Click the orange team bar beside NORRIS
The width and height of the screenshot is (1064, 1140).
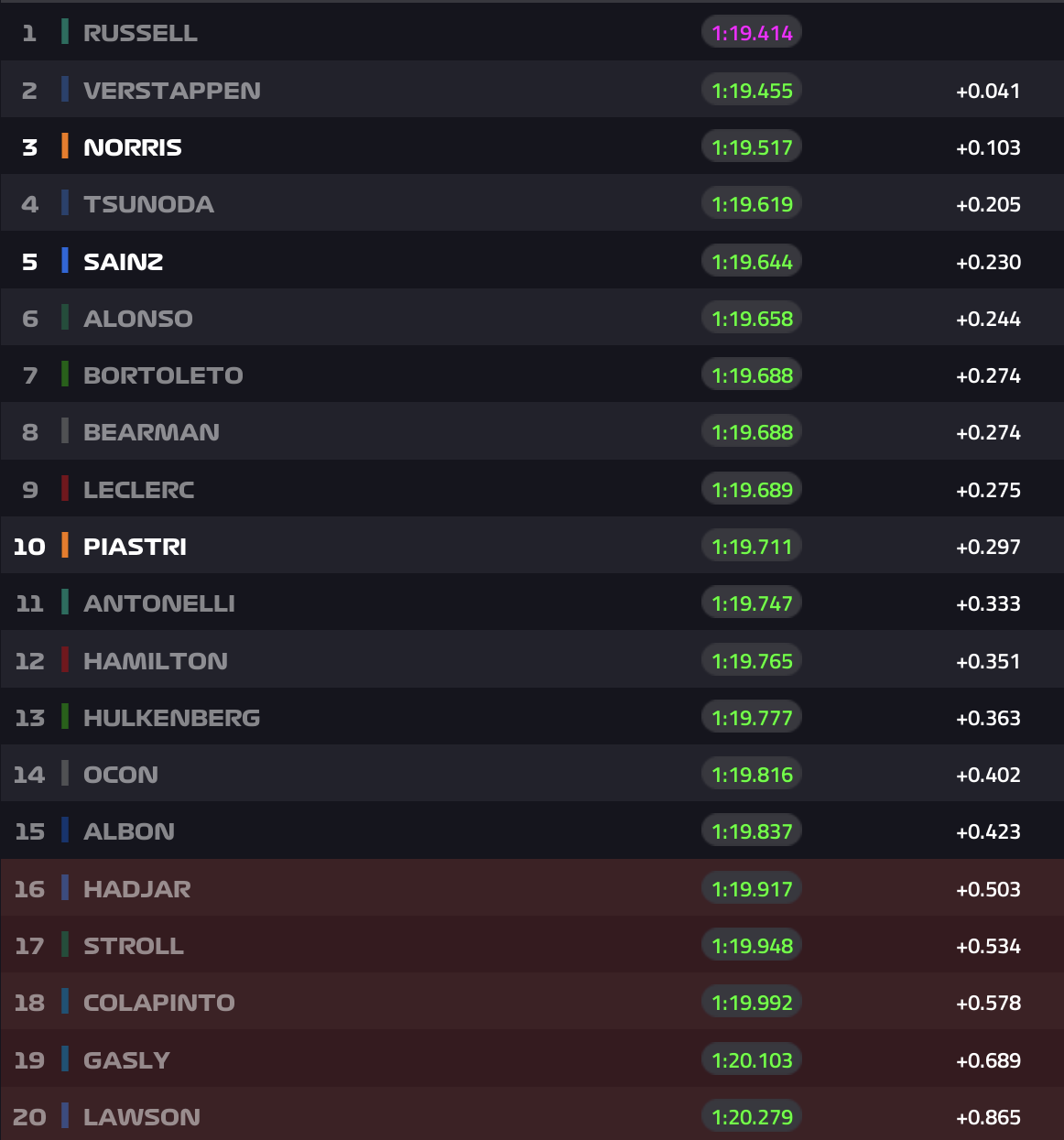pos(65,147)
